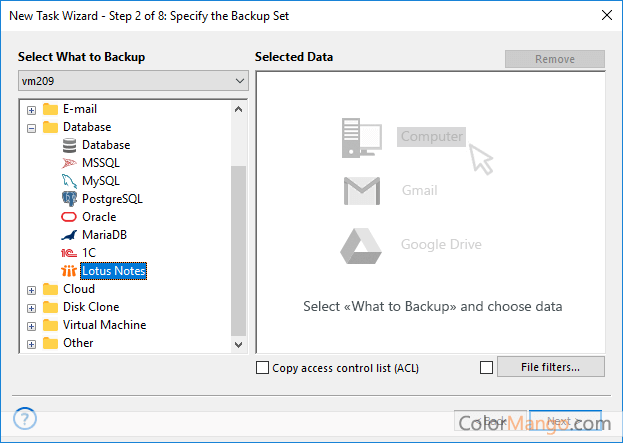Toggle the checkbox beside File filters

click(486, 368)
